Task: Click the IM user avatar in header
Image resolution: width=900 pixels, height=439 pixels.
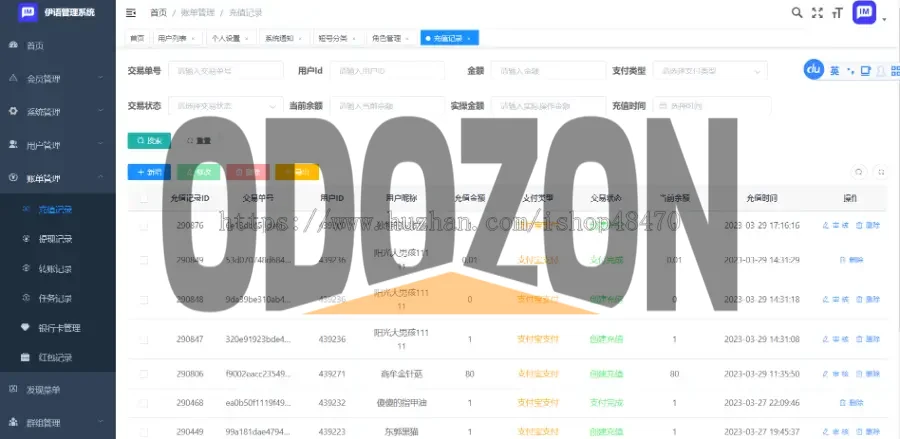Action: pos(864,12)
